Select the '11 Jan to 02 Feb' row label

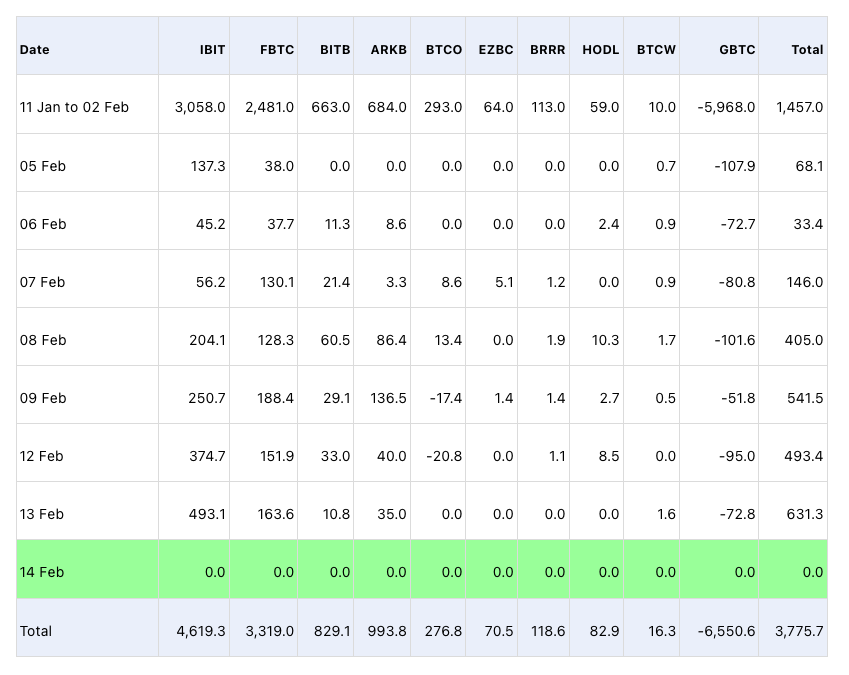tap(74, 107)
